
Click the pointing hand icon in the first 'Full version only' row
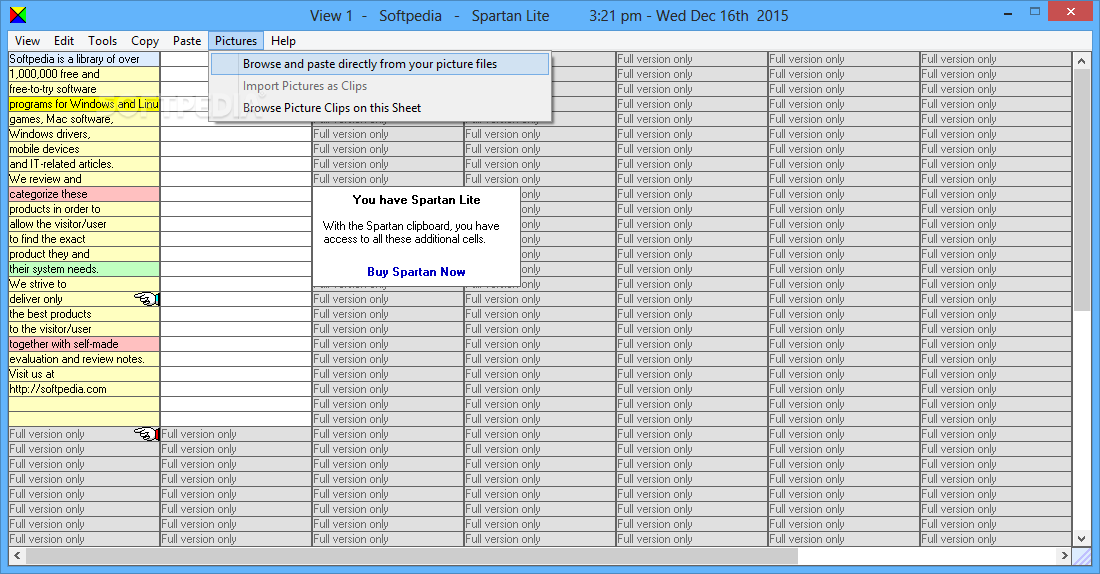tap(147, 434)
